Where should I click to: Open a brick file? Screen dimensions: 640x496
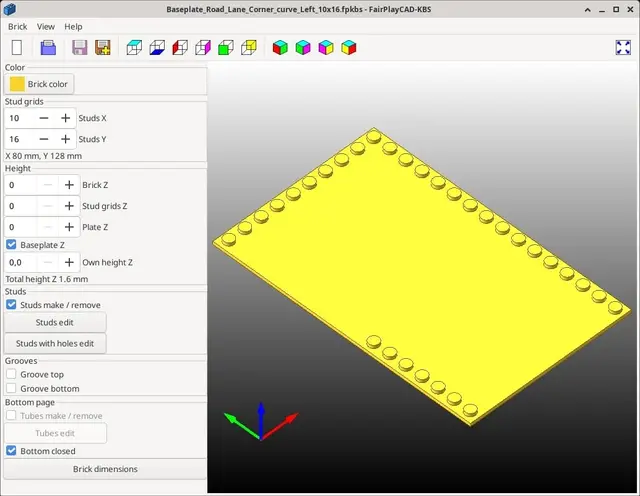(48, 47)
